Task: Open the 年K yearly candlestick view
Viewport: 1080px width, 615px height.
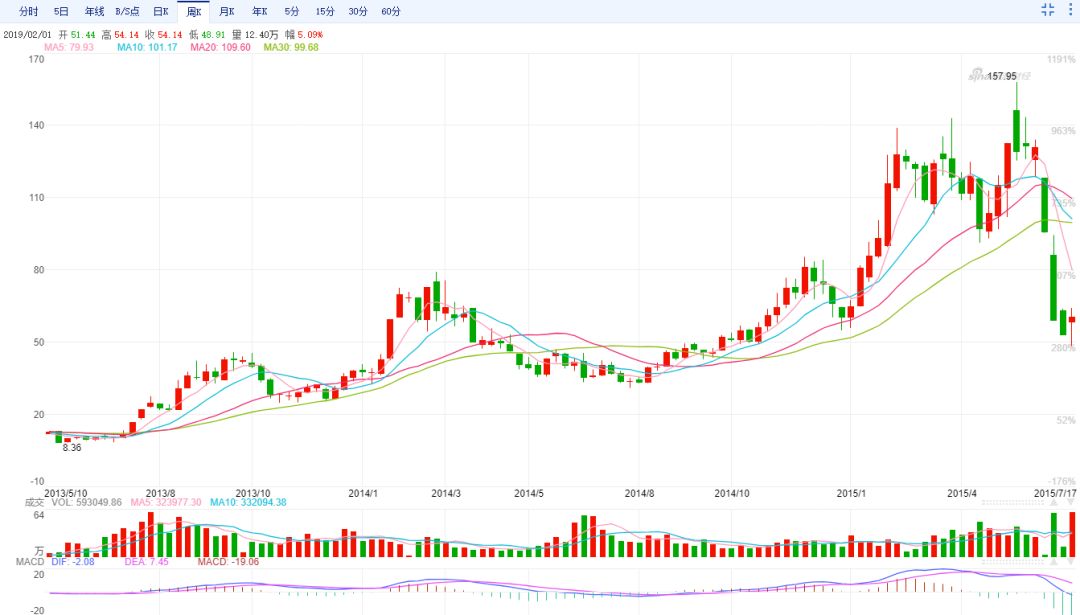Action: point(259,12)
